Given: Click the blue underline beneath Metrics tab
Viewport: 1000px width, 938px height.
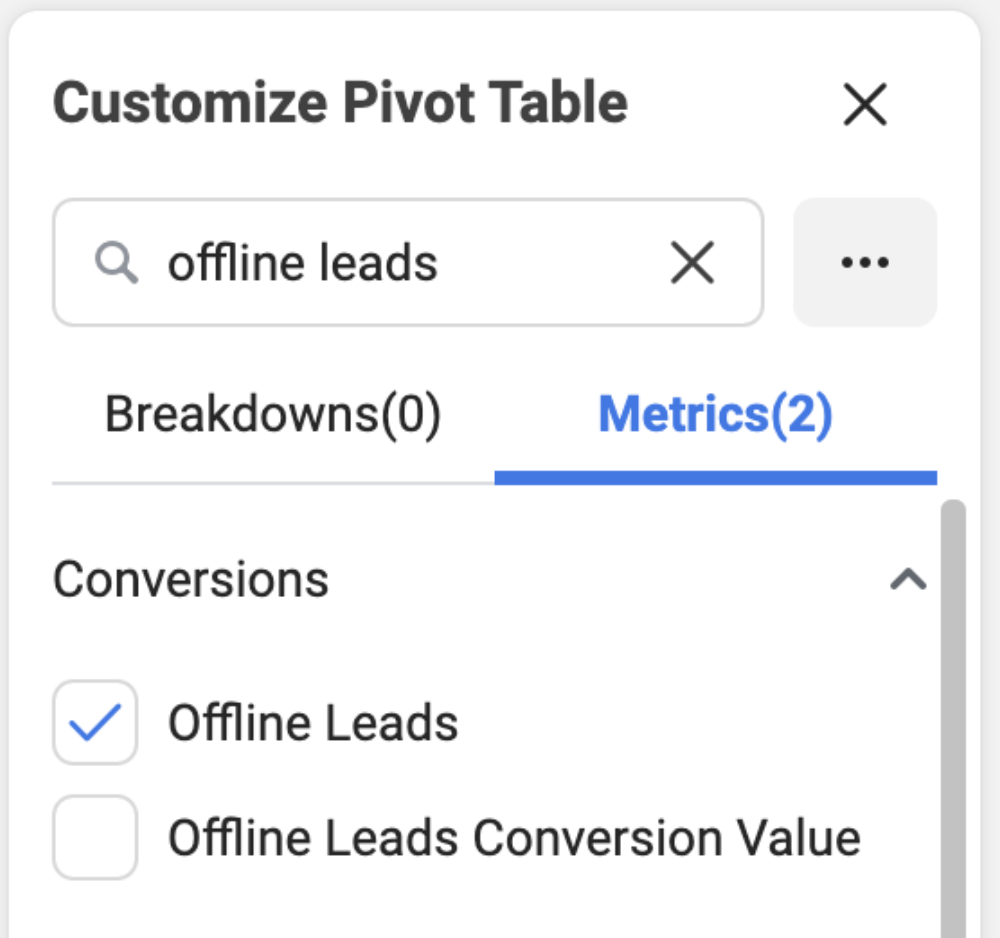Looking at the screenshot, I should pos(716,478).
